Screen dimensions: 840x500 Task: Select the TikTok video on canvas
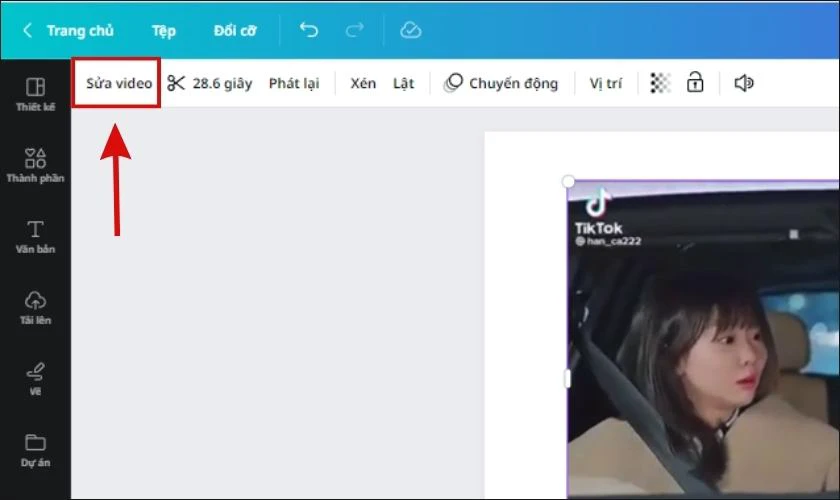coord(703,339)
